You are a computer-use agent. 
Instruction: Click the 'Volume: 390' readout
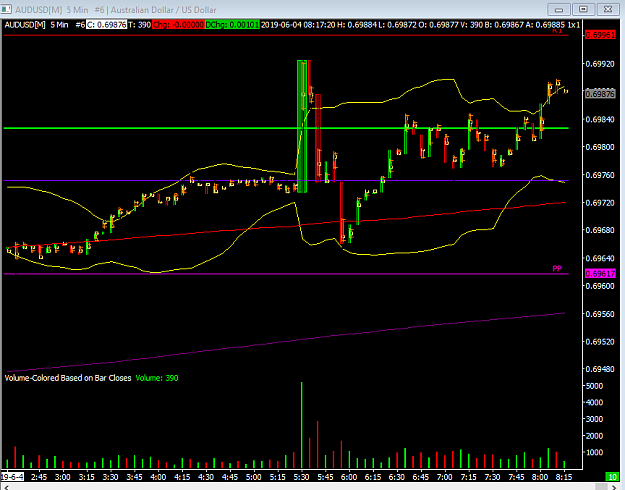tap(157, 378)
